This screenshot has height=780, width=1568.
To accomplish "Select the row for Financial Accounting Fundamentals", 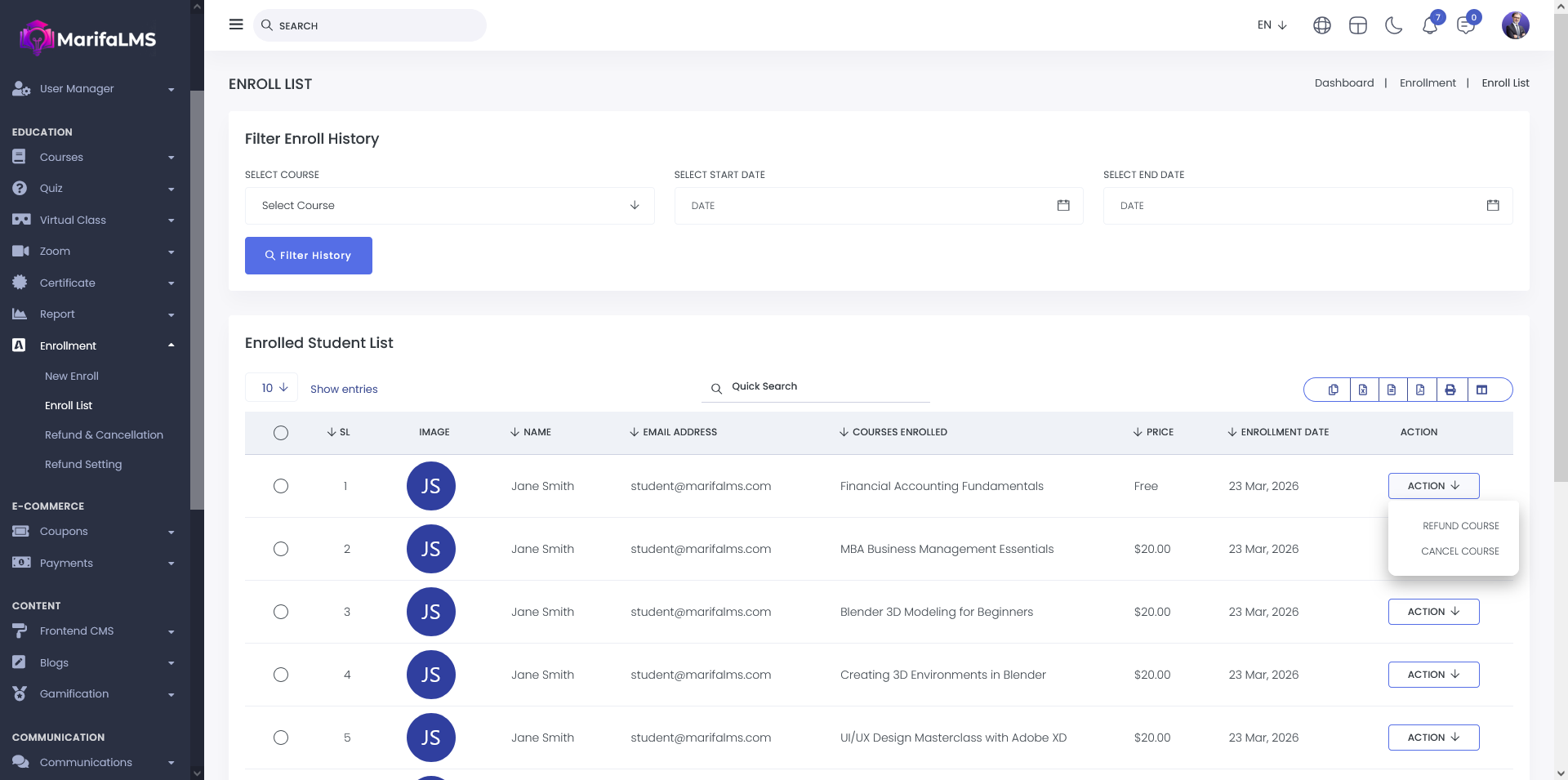I will tap(281, 486).
